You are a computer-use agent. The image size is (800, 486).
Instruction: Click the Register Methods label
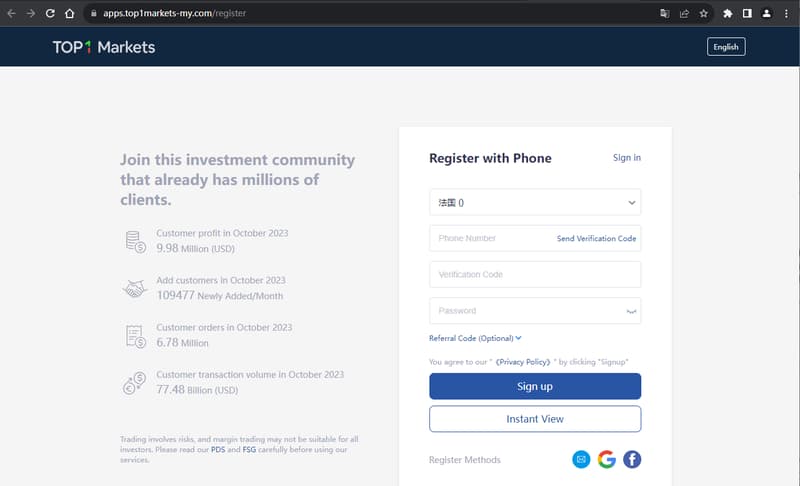pyautogui.click(x=464, y=460)
